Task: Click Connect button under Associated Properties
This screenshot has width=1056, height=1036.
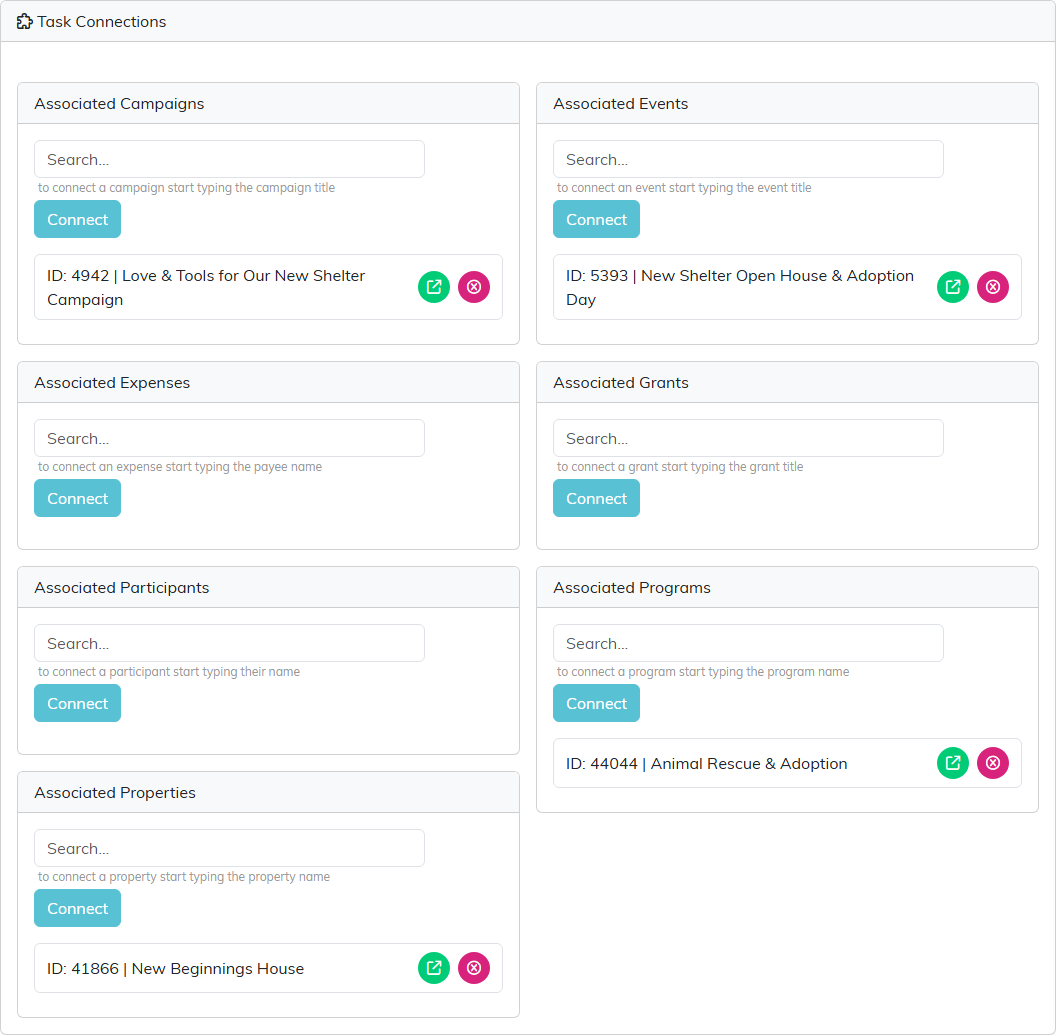Action: click(x=77, y=908)
